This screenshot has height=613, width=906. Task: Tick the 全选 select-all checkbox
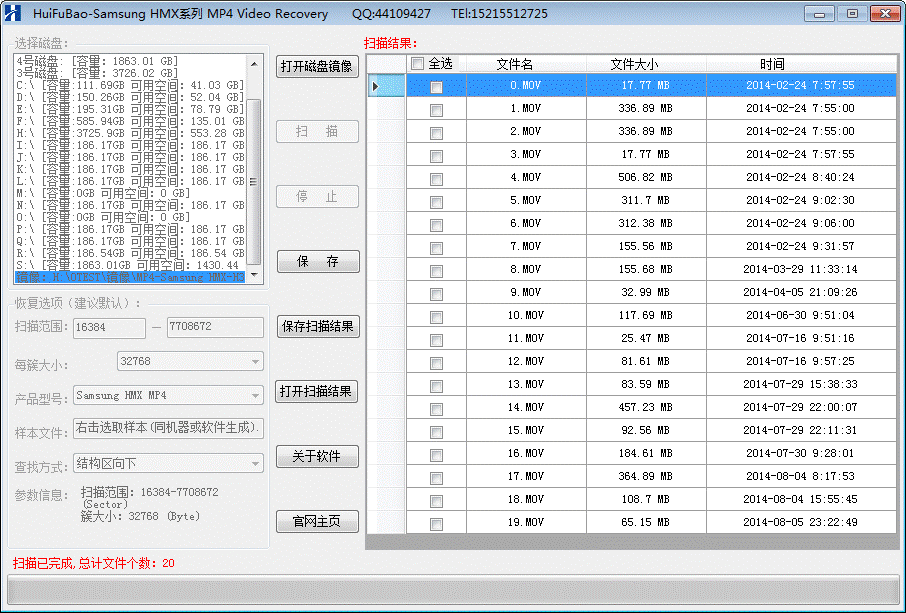[417, 64]
